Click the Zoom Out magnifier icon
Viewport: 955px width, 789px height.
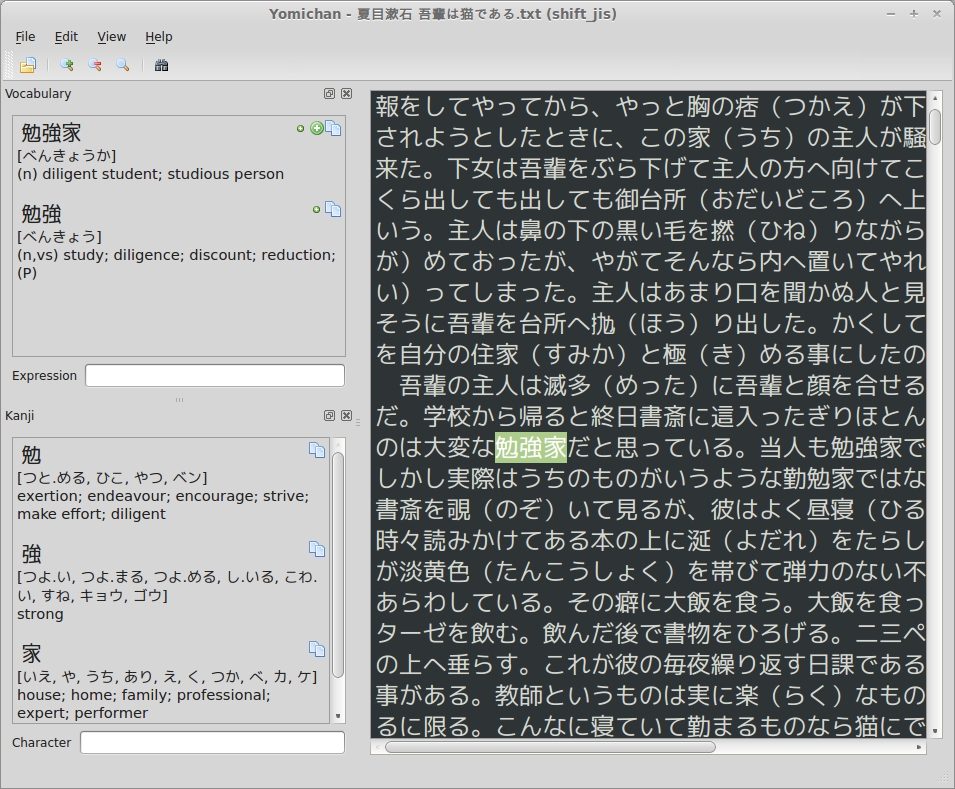tap(94, 65)
